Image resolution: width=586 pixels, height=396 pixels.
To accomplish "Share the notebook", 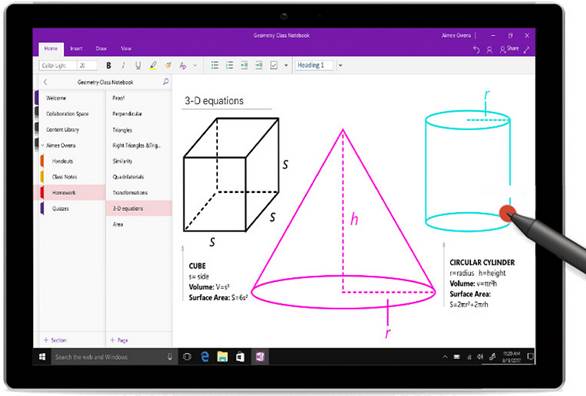I will pos(509,49).
